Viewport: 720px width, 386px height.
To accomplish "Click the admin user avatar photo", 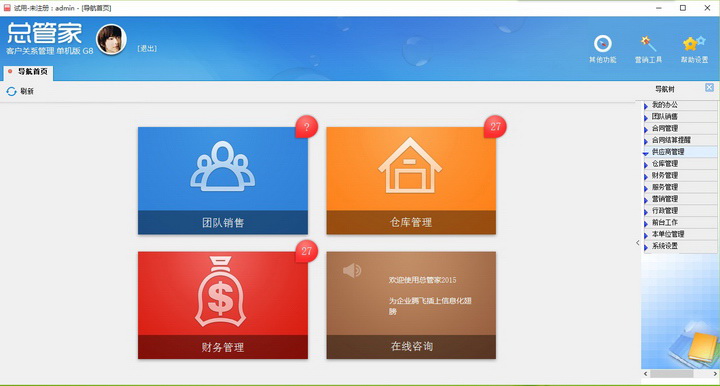I will (x=111, y=39).
